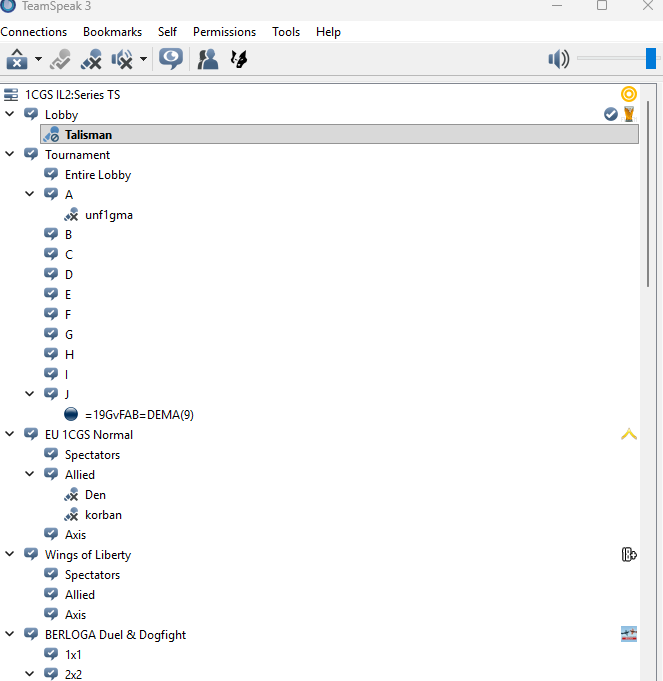Image resolution: width=663 pixels, height=681 pixels.
Task: Select Spectators under Wings of Liberty
Action: tap(92, 575)
